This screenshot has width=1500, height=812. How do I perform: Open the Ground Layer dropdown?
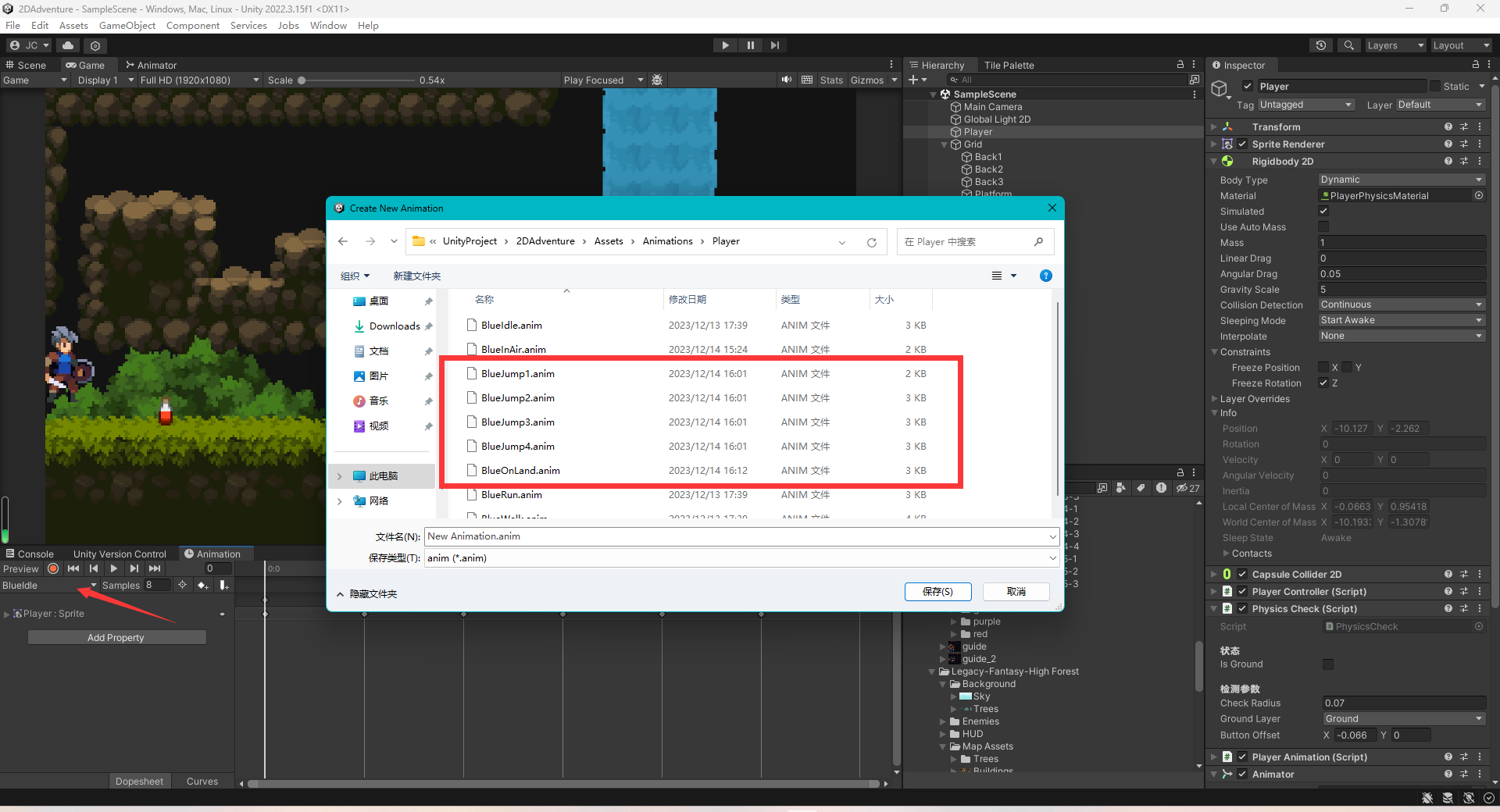click(1404, 719)
